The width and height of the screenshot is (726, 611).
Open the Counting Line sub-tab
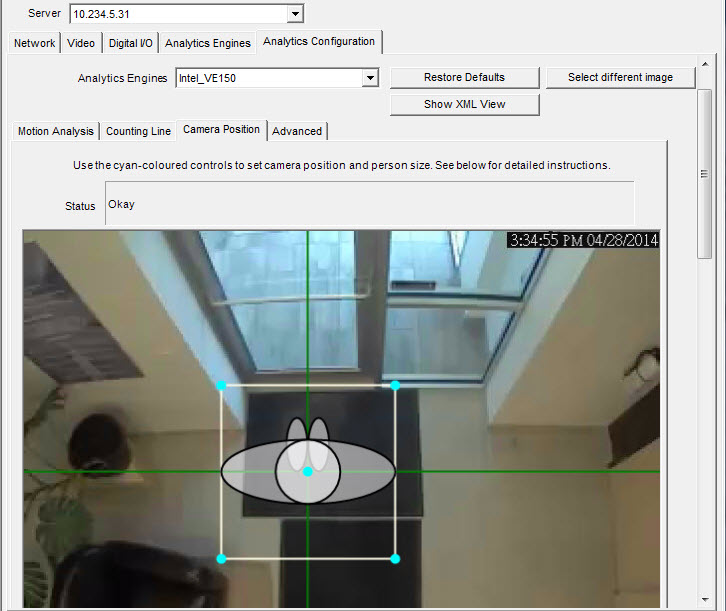point(138,131)
